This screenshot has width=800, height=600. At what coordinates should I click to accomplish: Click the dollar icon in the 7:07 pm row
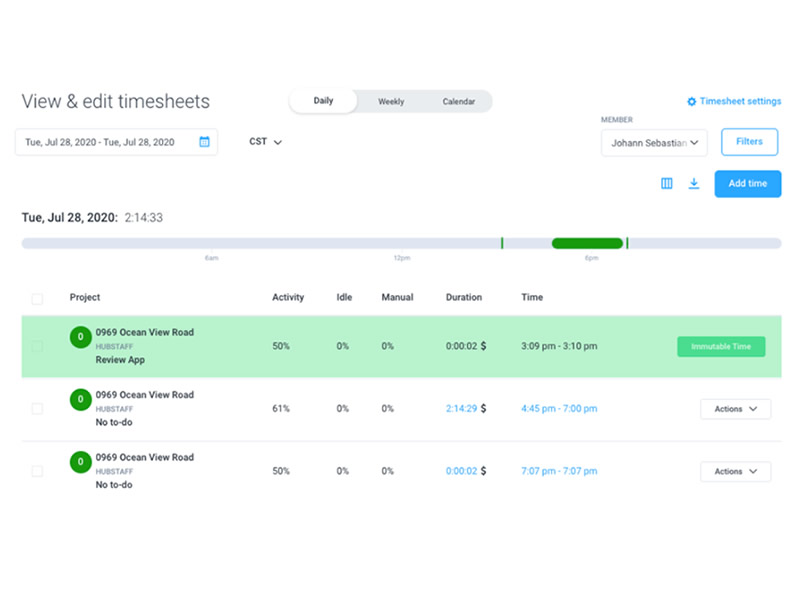484,471
